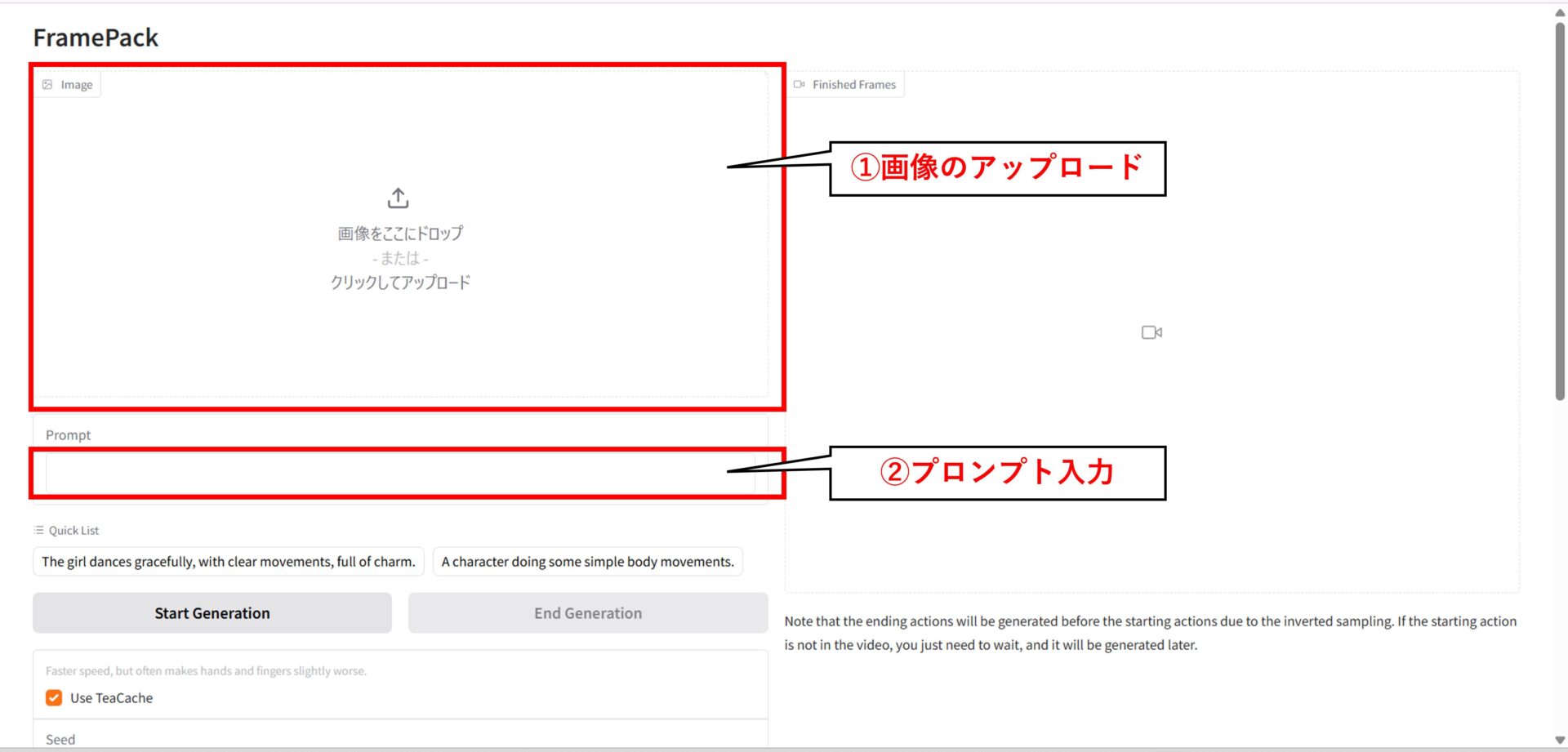
Task: Click inside the Prompt text field
Action: (400, 472)
